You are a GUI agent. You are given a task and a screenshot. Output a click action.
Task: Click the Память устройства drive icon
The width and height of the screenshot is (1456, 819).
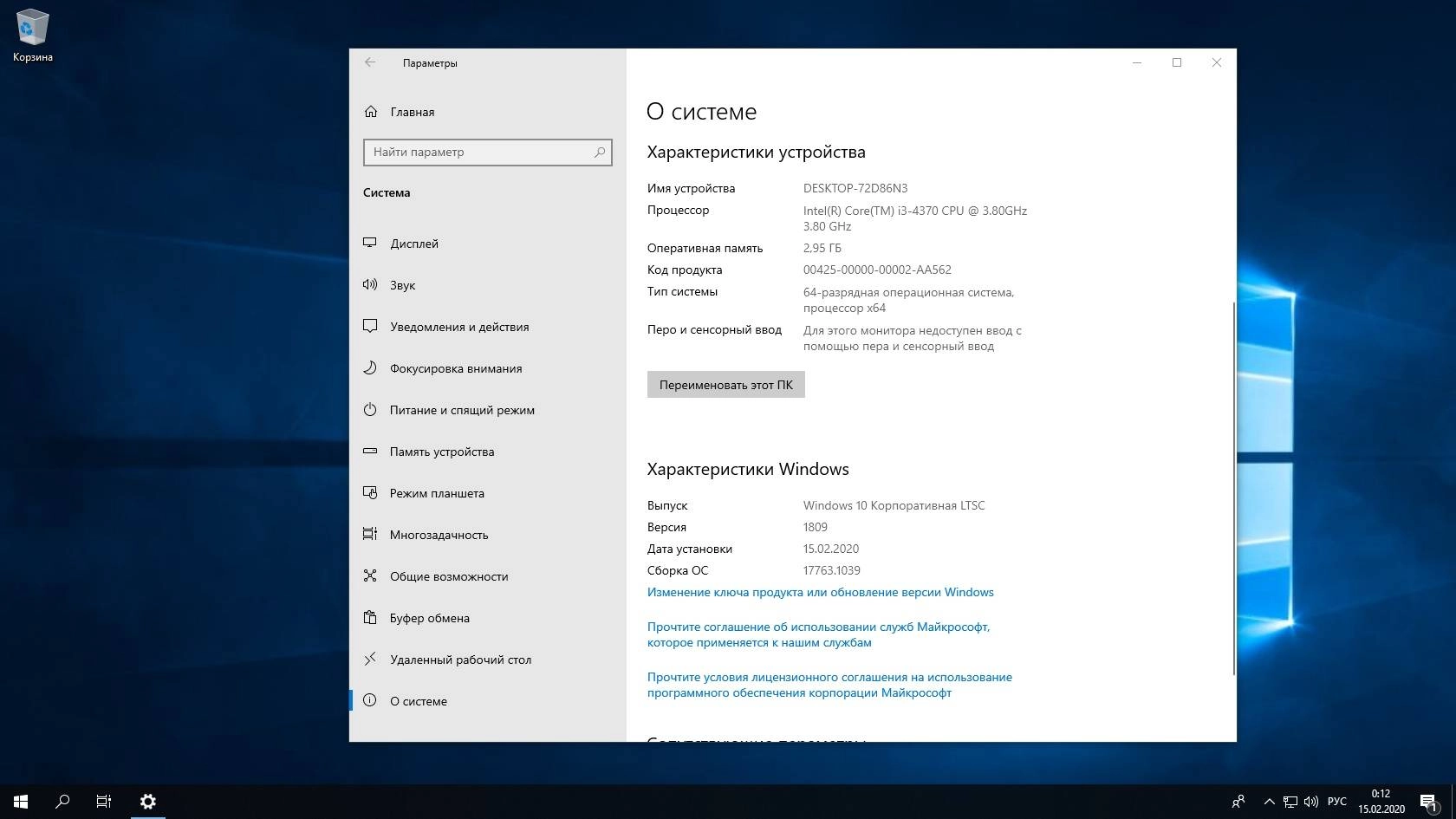370,452
